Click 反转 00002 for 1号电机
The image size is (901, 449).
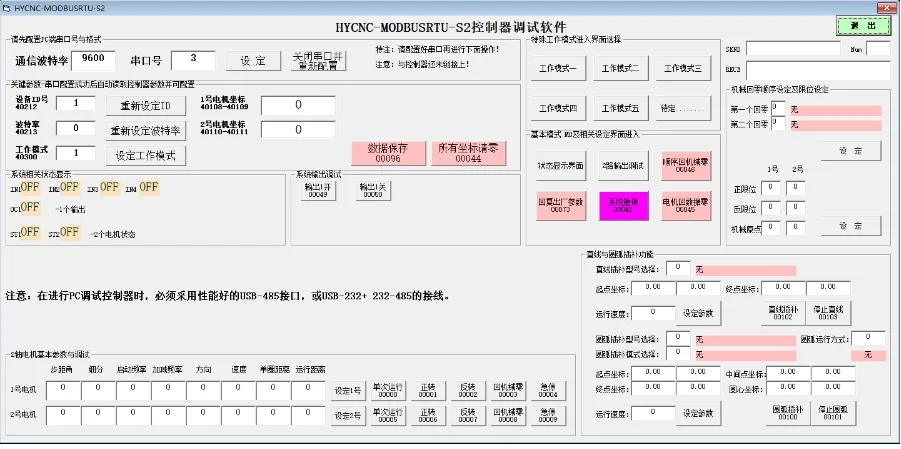tap(468, 391)
